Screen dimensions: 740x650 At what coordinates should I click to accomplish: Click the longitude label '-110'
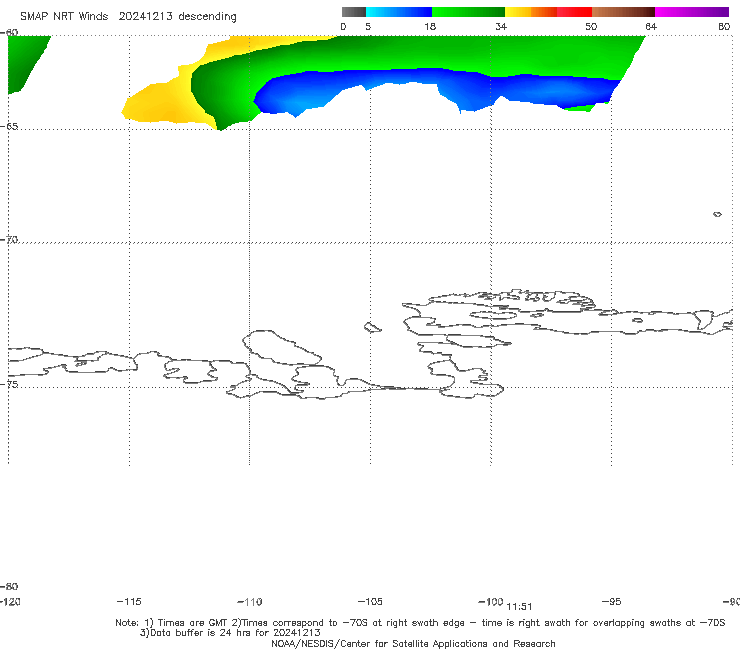point(250,602)
